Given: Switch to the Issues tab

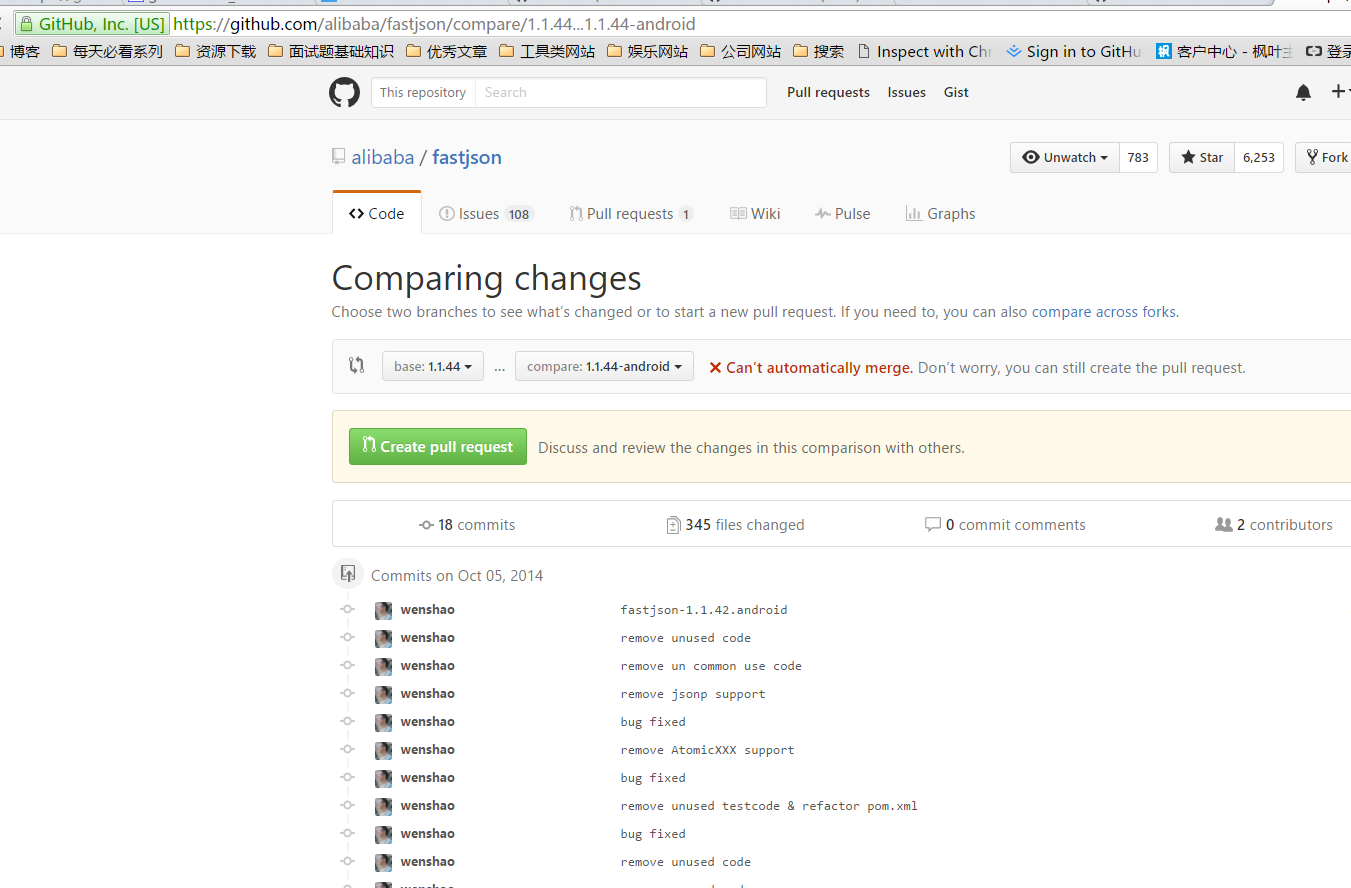Looking at the screenshot, I should click(x=486, y=214).
